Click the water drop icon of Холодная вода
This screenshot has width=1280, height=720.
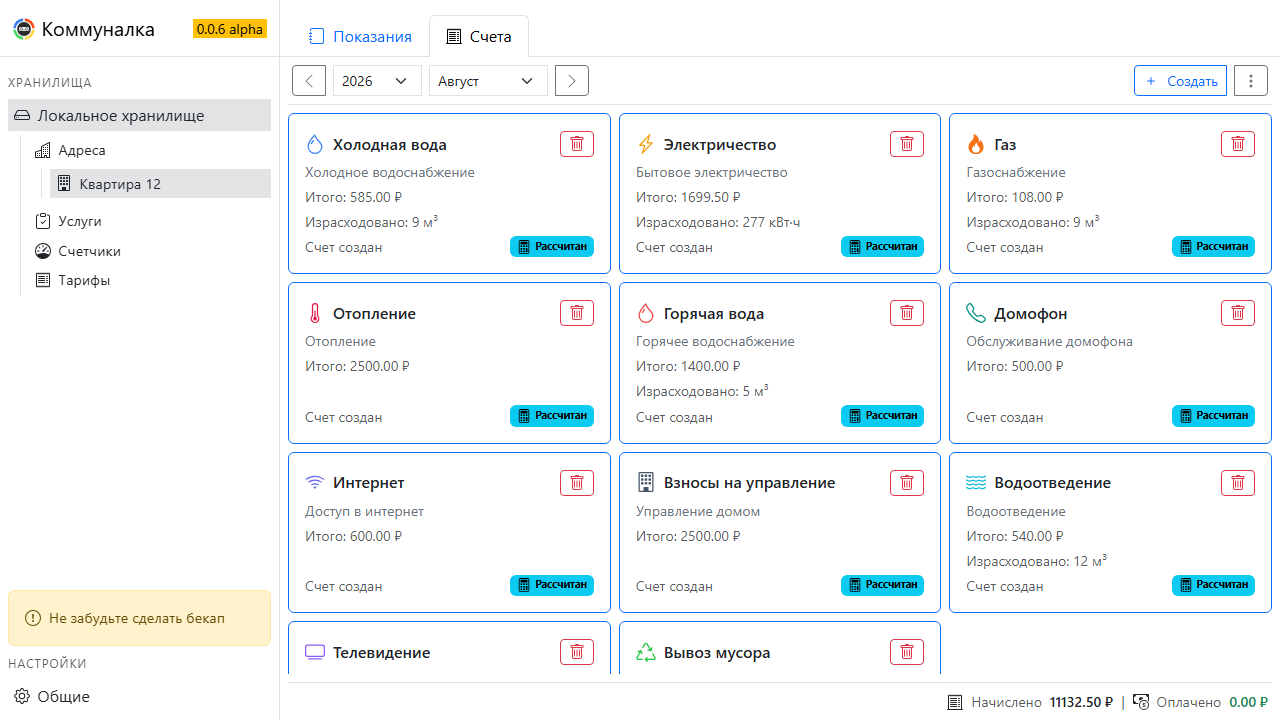(315, 144)
